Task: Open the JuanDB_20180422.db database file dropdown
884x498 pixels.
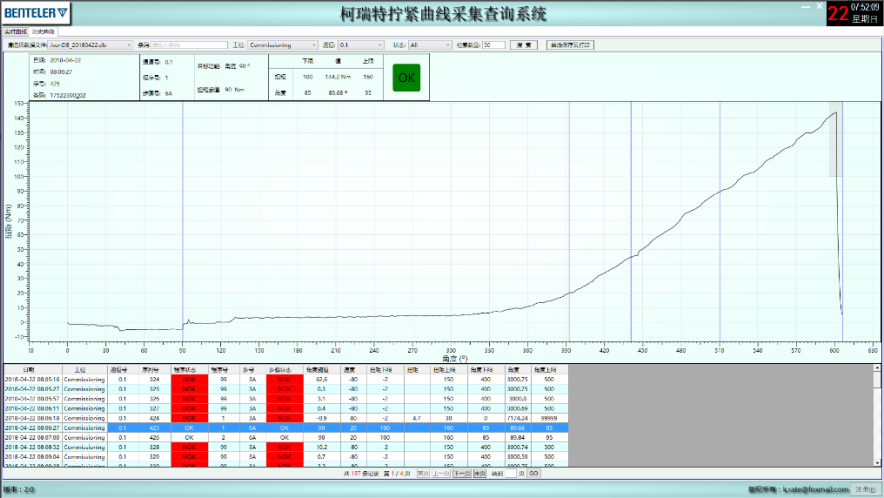Action: (90, 45)
